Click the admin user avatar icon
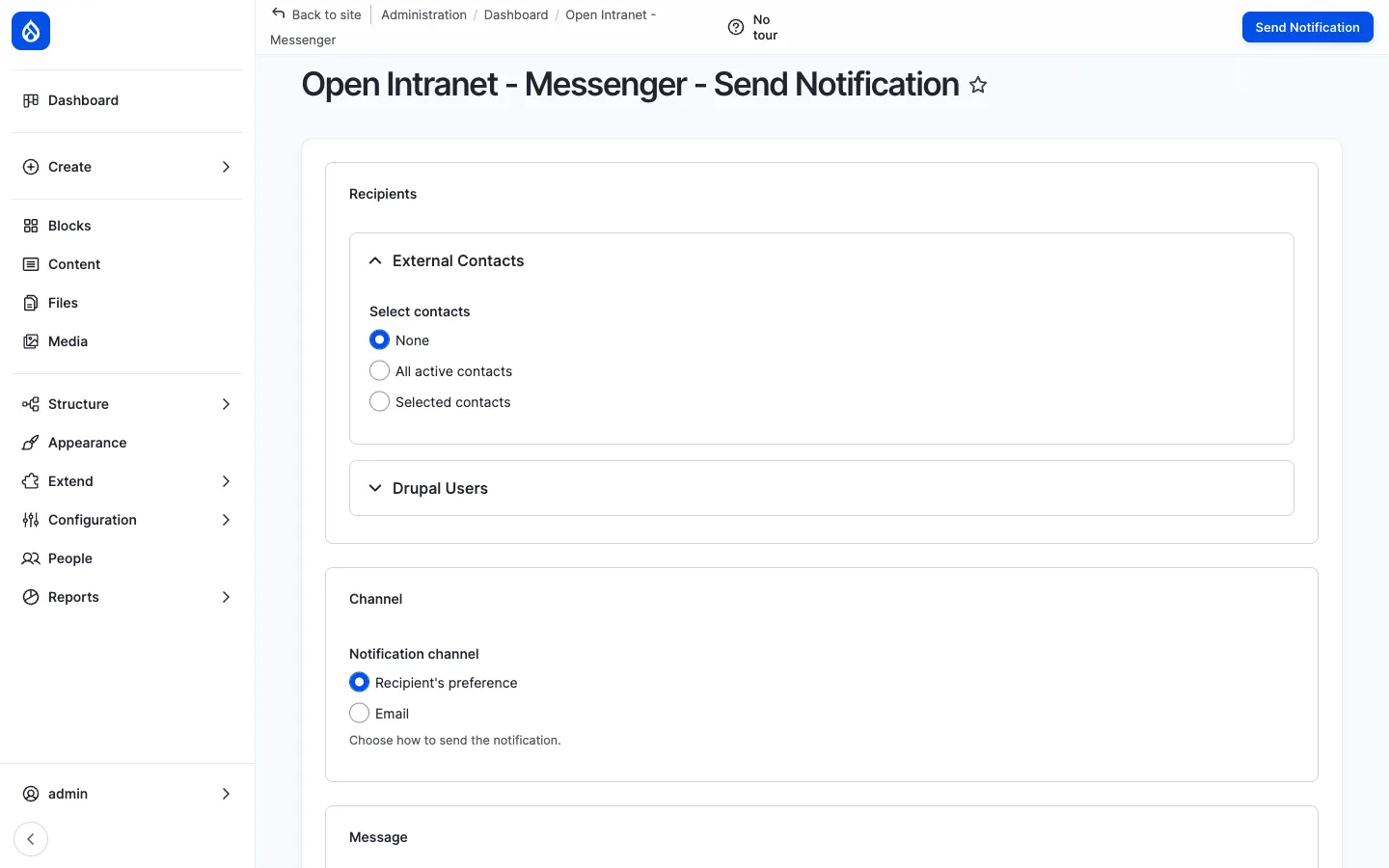The image size is (1389, 868). click(x=31, y=794)
